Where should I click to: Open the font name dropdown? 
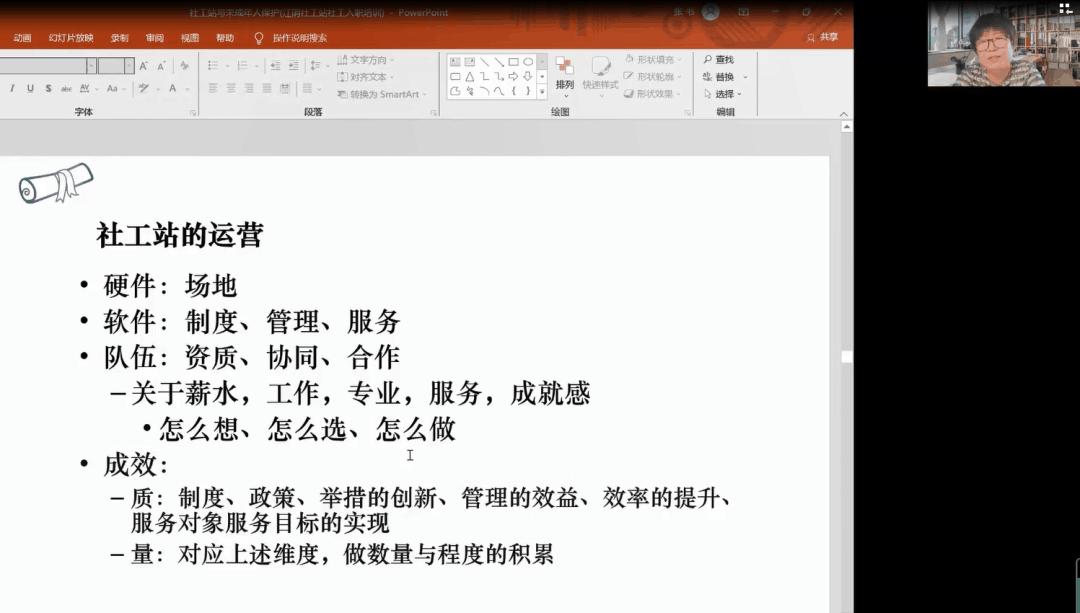[x=91, y=66]
